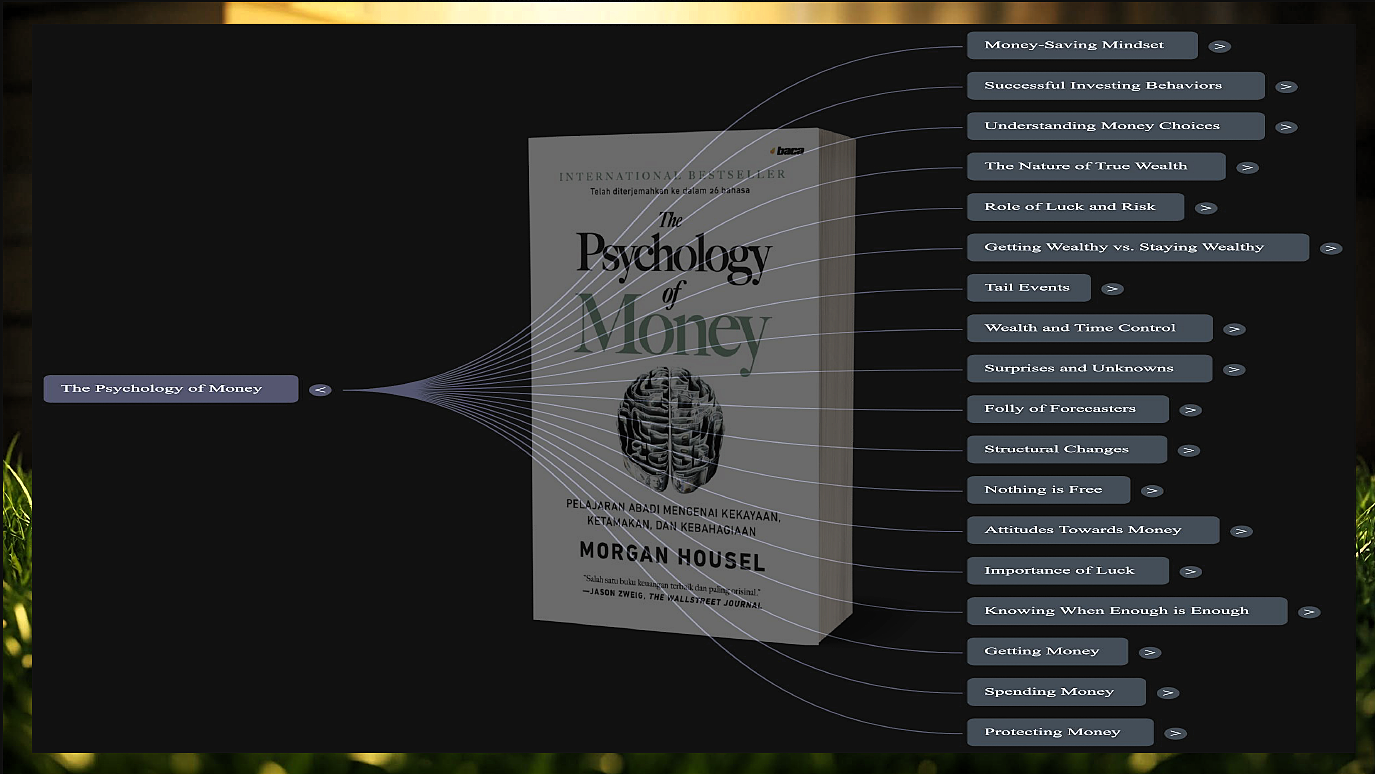Expand the Understanding Money Choices node
Screen dimensions: 1375x774
click(x=1287, y=127)
